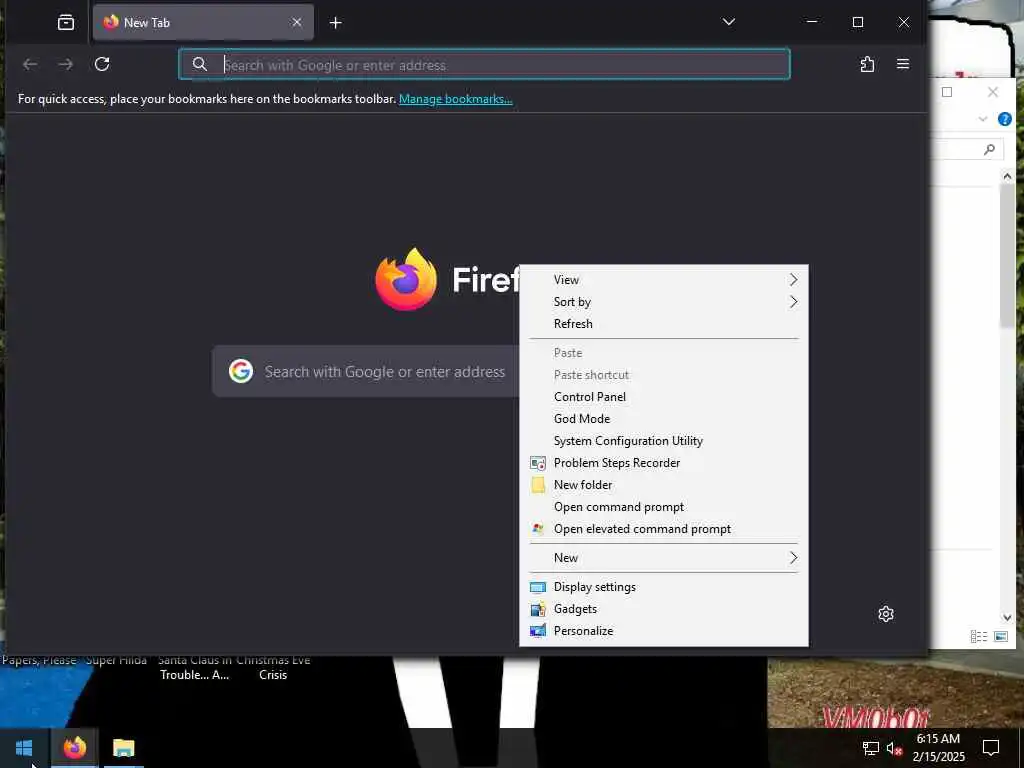Open the Manage bookmarks link
The height and width of the screenshot is (768, 1024).
(456, 99)
